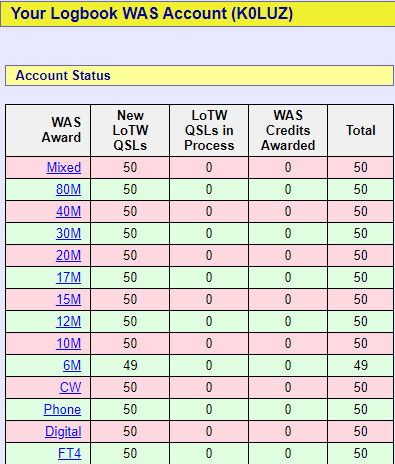Click the 'New LoTW QSLs' column header
This screenshot has width=395, height=464.
(x=130, y=130)
